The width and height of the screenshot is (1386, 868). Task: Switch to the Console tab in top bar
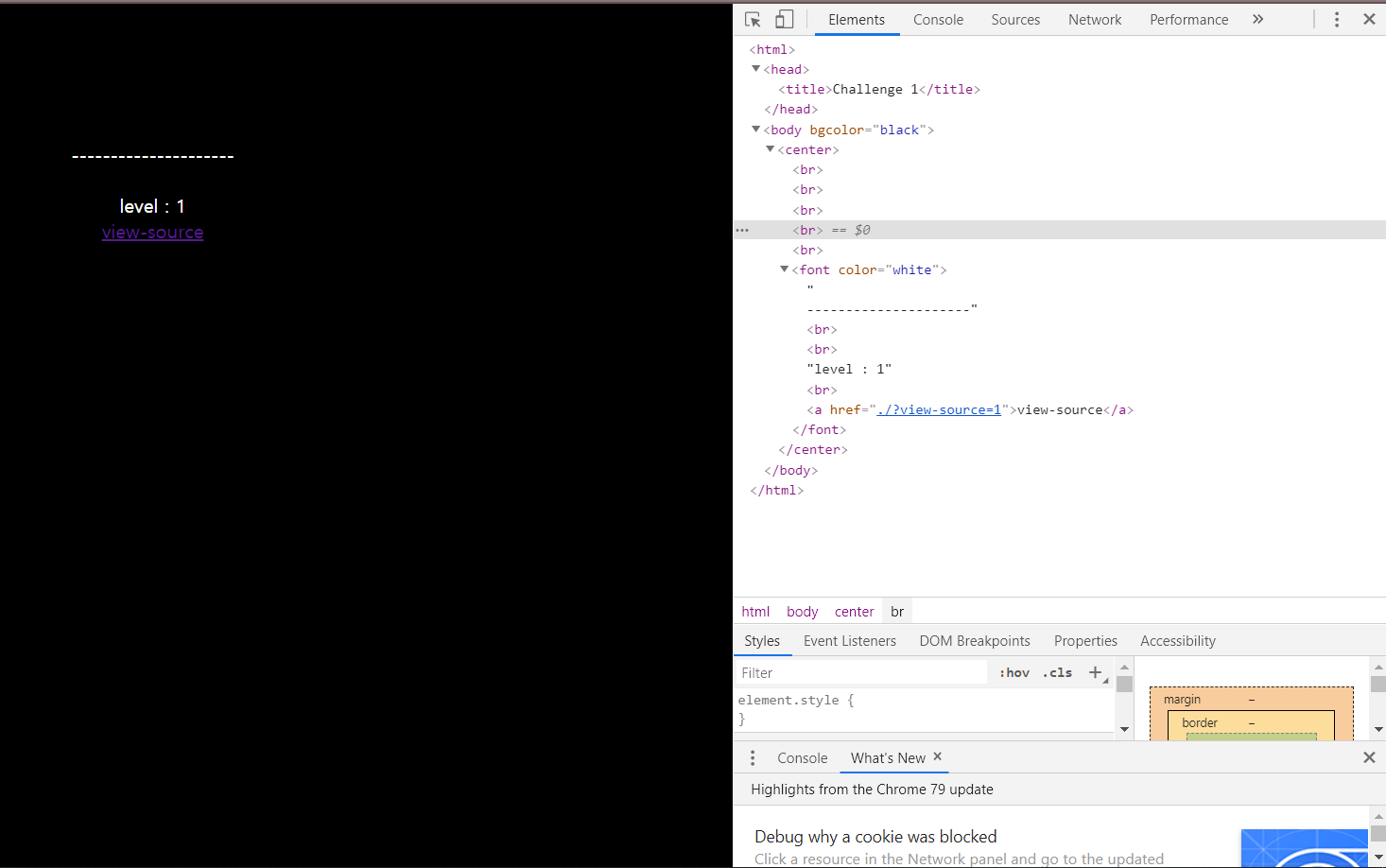pos(938,19)
